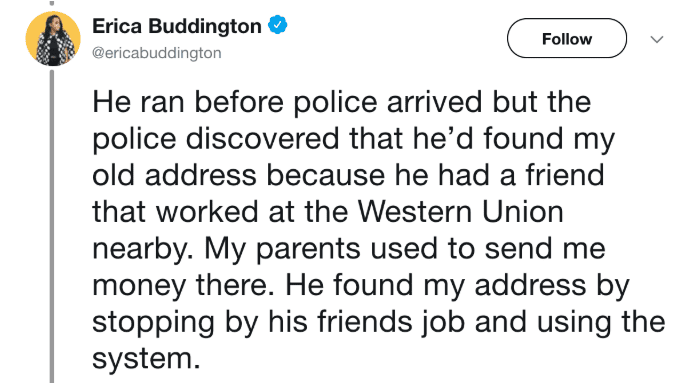Click the words "that worked at" in tweet
The image size is (693, 383).
pos(193,212)
